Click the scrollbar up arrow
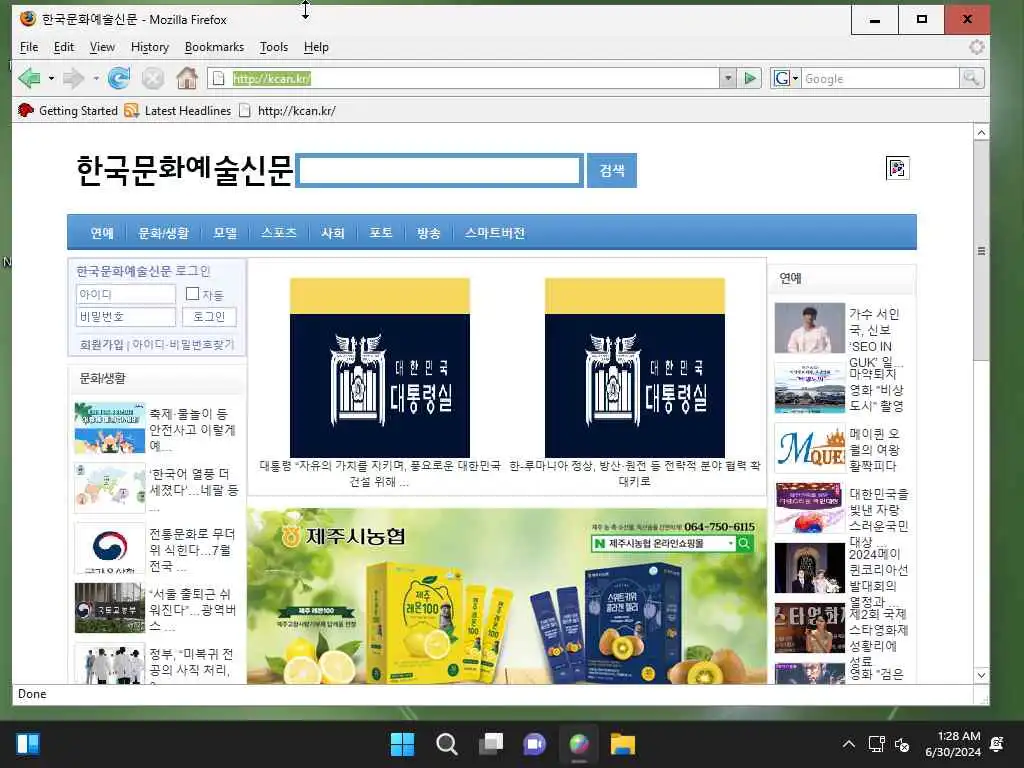 coord(981,133)
